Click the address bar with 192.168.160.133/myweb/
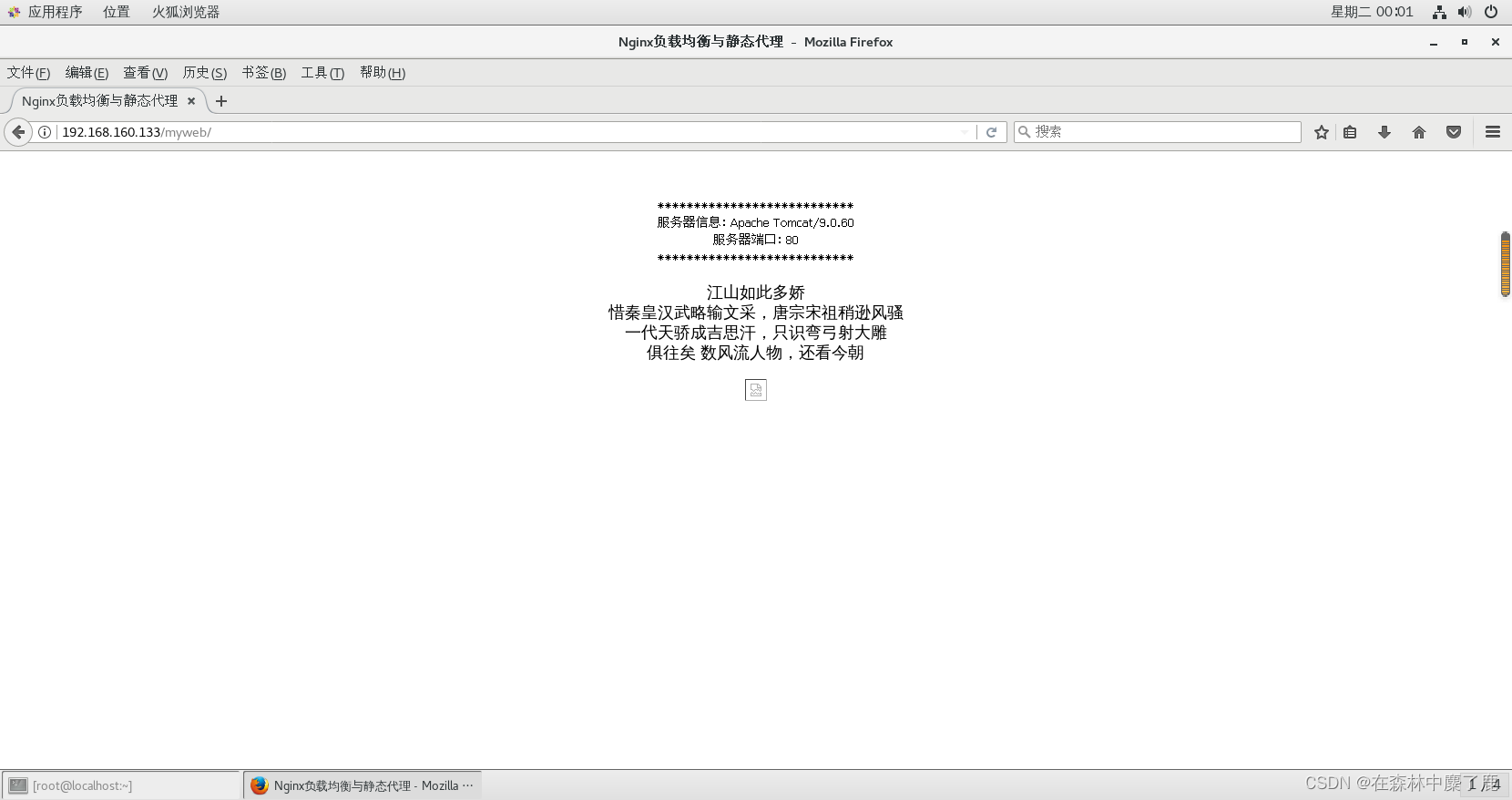The image size is (1512, 800). (x=506, y=132)
